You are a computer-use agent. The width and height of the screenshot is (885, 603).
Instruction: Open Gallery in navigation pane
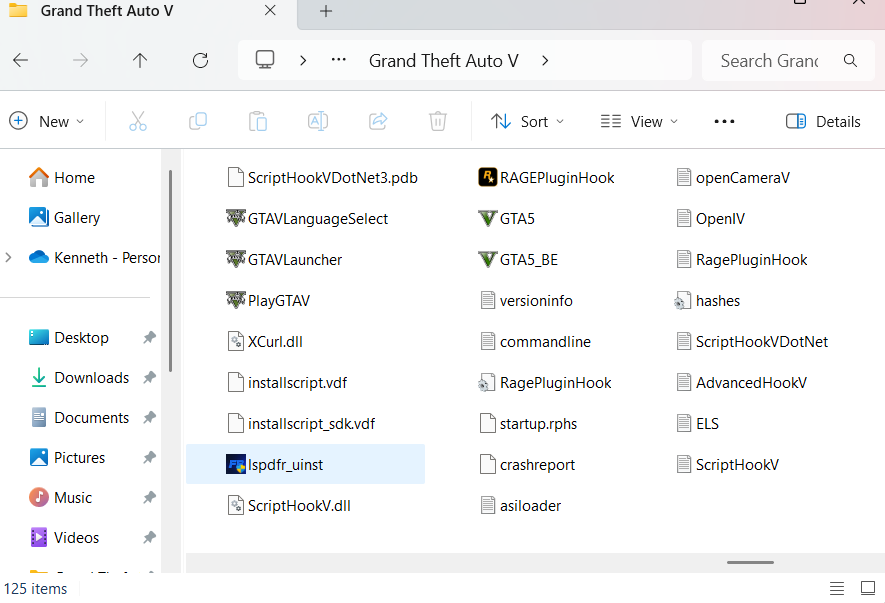(x=64, y=217)
